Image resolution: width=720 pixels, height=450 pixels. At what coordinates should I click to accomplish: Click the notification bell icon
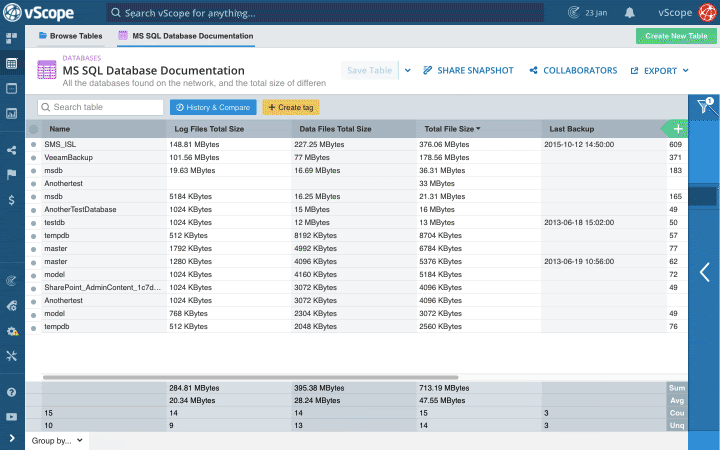click(x=630, y=13)
